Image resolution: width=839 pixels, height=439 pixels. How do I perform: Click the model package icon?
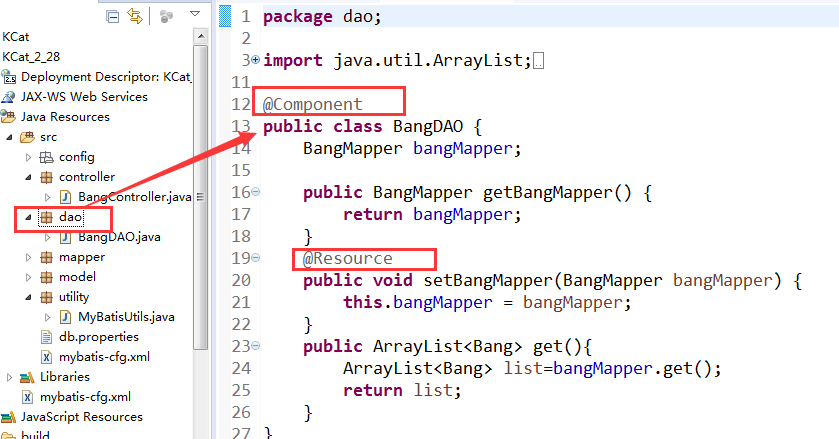[47, 277]
